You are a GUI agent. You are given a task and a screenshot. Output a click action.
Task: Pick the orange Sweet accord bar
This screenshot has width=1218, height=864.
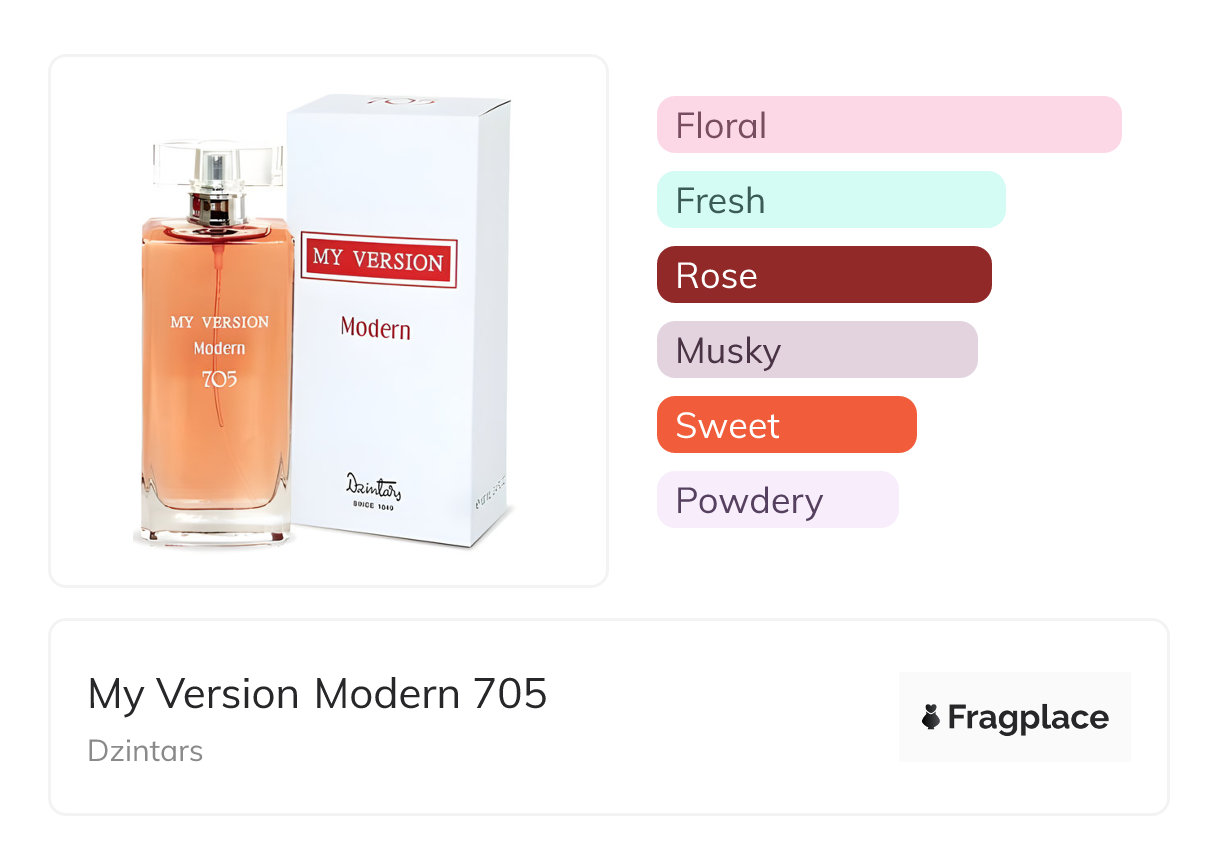pos(787,425)
